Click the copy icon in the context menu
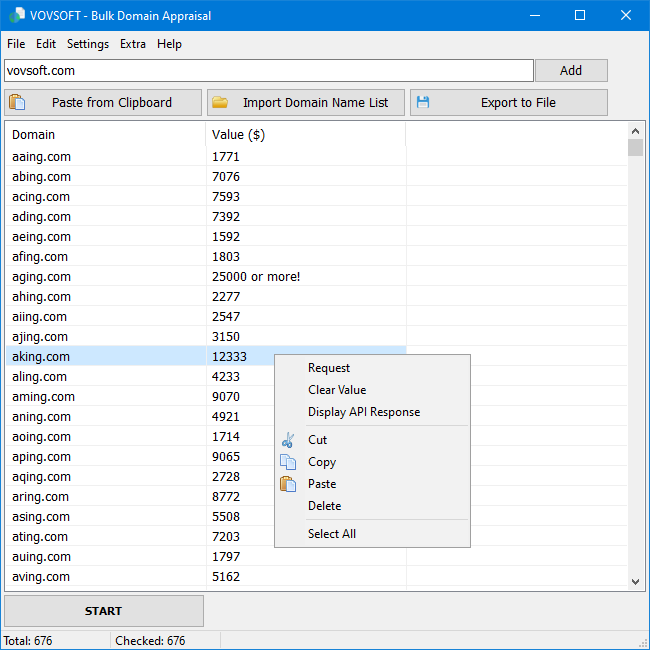 point(288,462)
